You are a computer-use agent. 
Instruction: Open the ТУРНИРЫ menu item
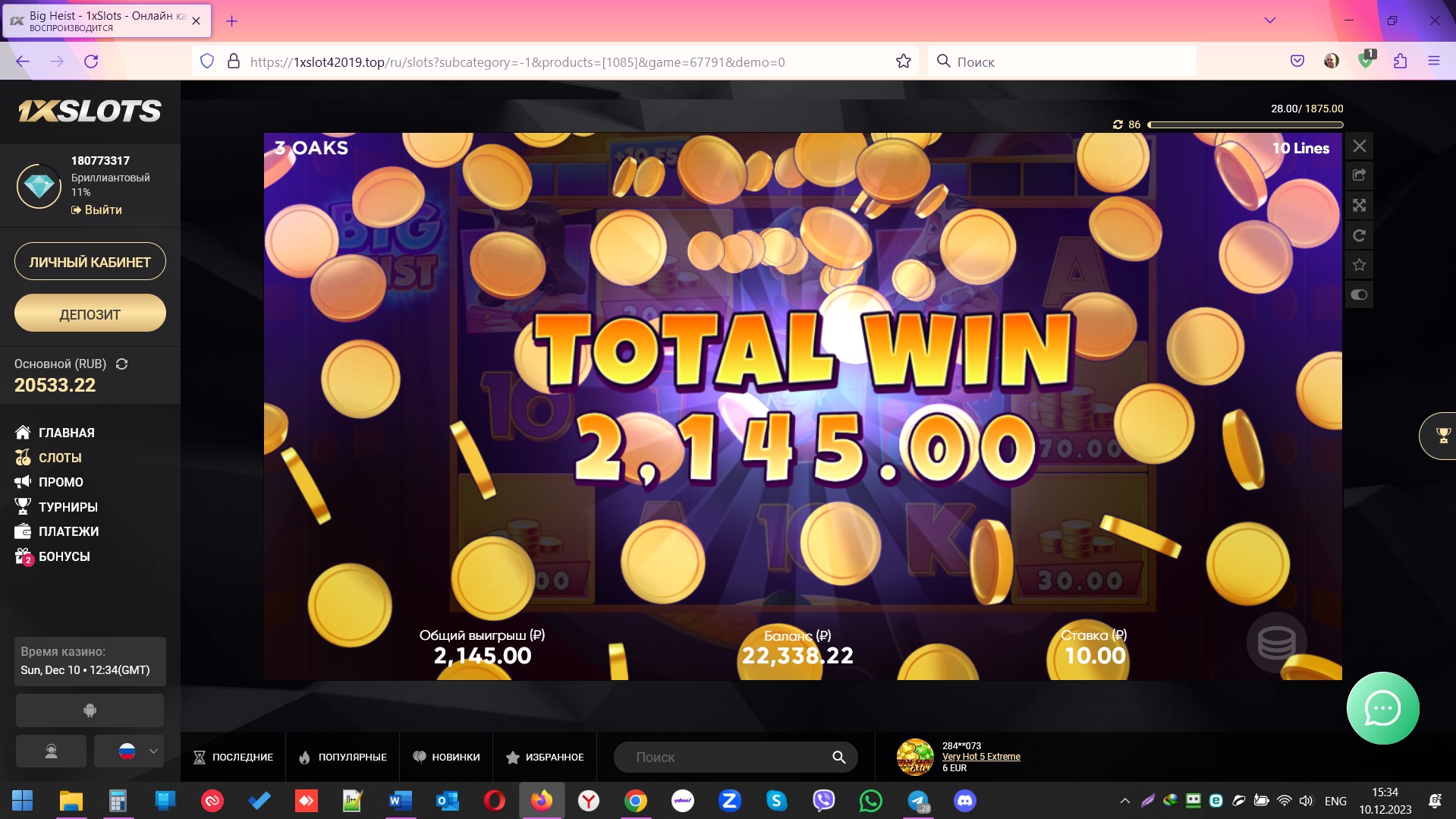[x=56, y=507]
